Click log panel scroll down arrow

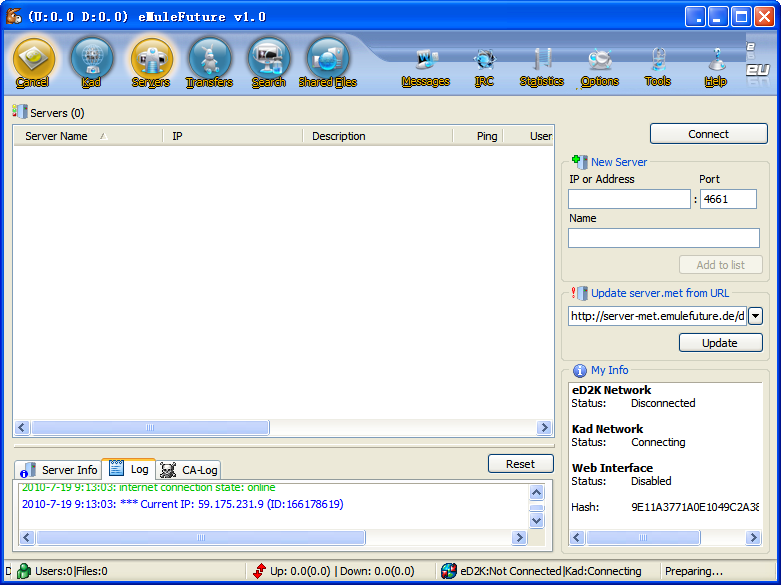click(536, 521)
